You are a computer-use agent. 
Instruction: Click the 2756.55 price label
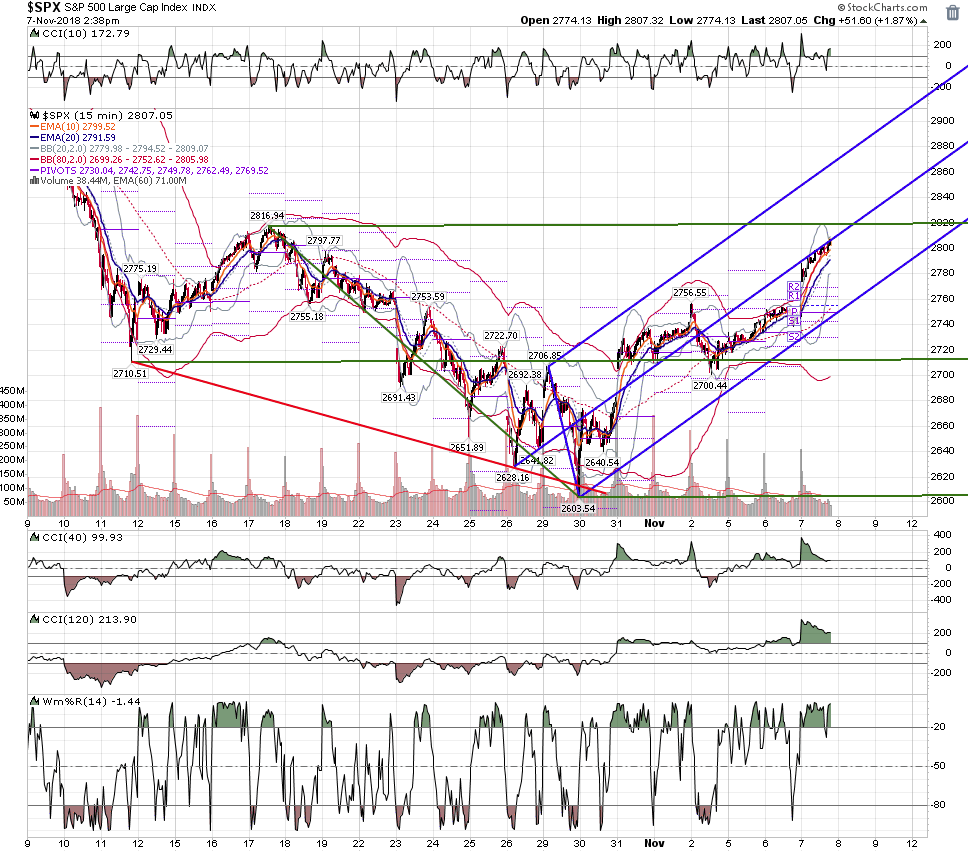point(690,293)
